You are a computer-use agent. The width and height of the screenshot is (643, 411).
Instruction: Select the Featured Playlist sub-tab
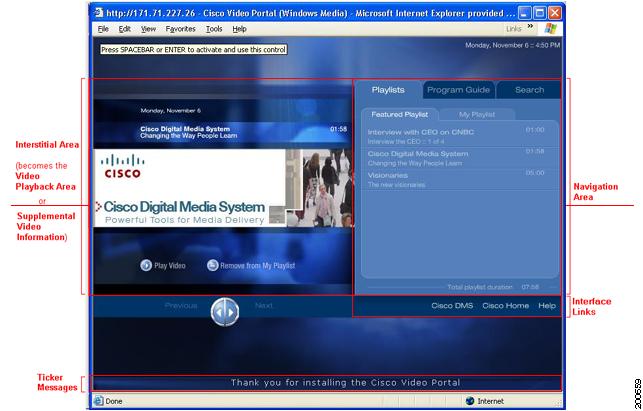(399, 114)
